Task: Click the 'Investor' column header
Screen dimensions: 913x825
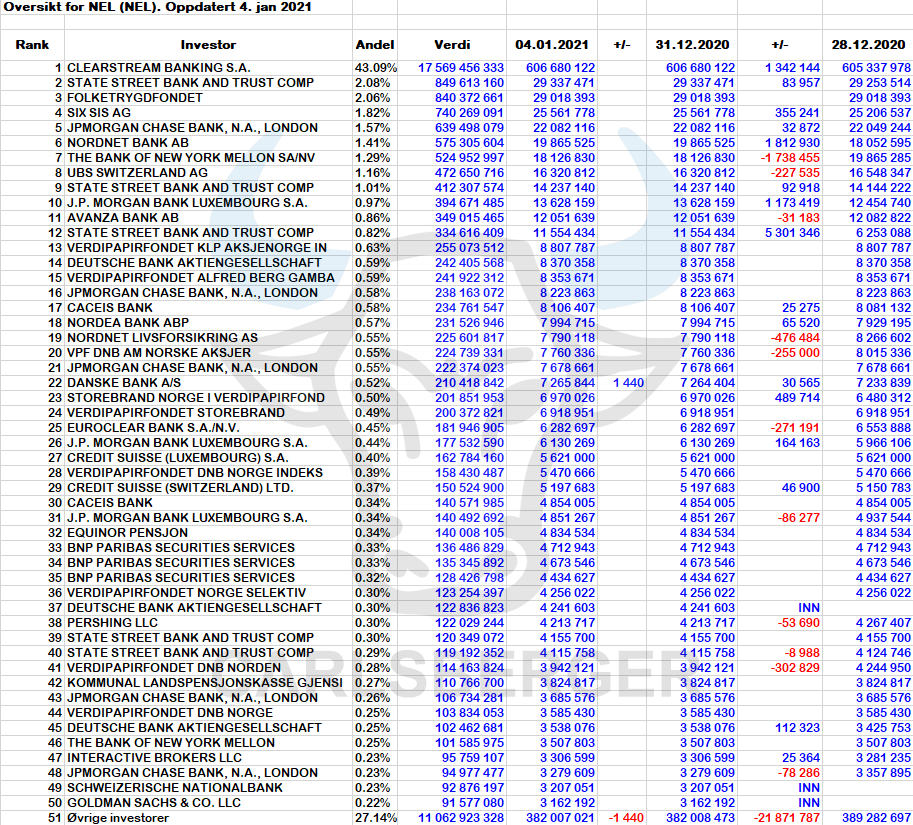Action: coord(208,45)
